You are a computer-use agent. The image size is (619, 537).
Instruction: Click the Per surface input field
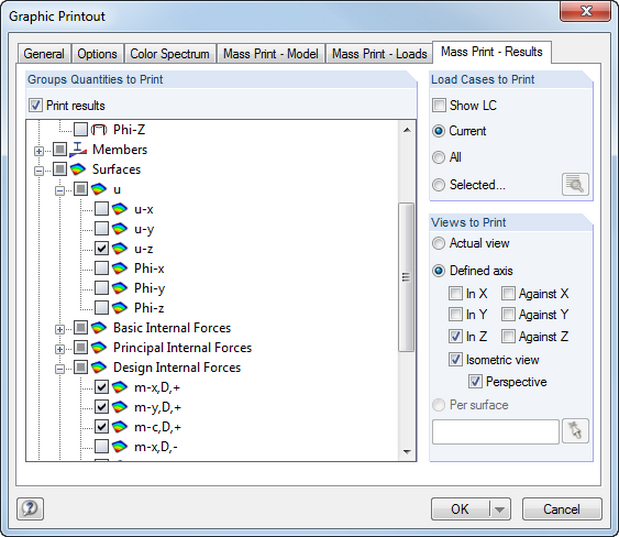click(x=495, y=432)
